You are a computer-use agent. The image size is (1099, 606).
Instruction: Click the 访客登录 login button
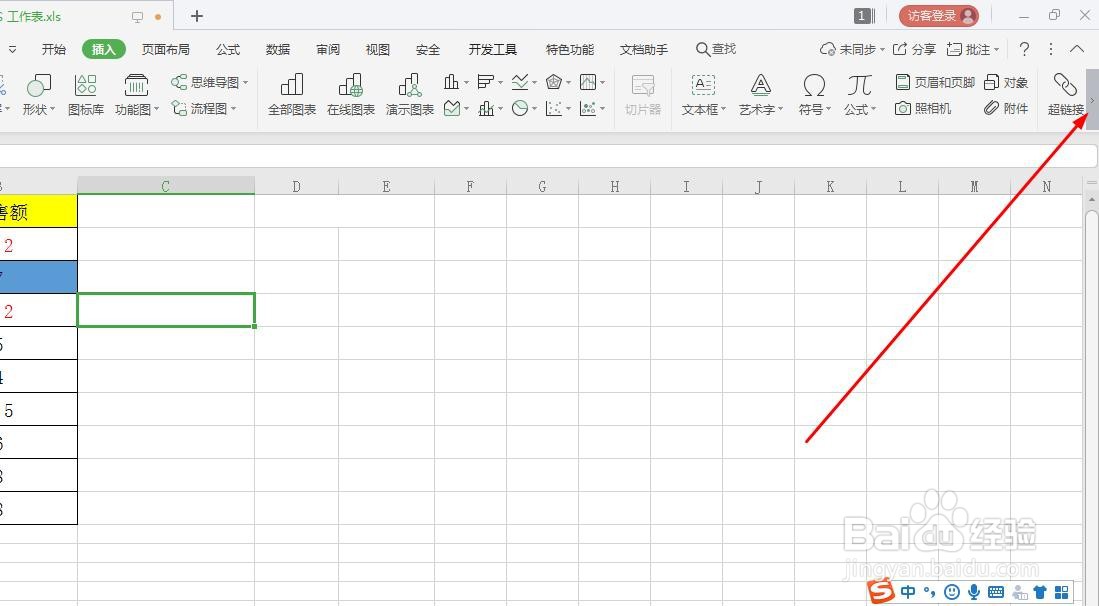tap(938, 16)
